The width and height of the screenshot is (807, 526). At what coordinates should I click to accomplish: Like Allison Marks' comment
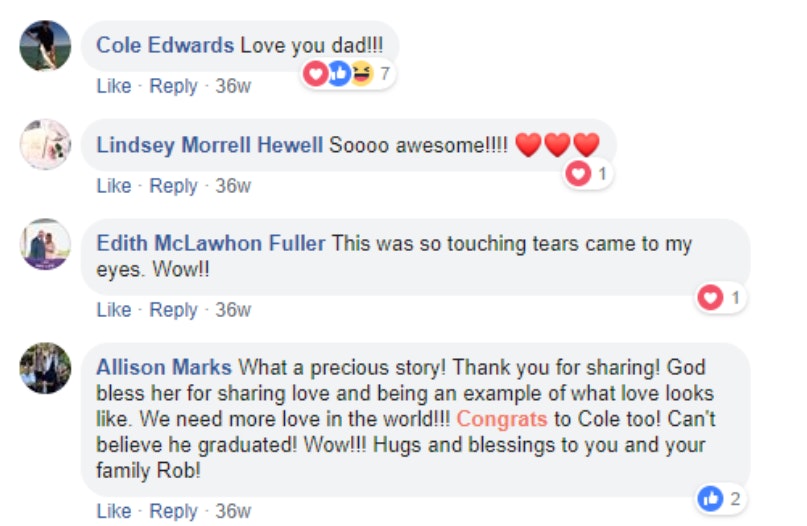coord(114,511)
